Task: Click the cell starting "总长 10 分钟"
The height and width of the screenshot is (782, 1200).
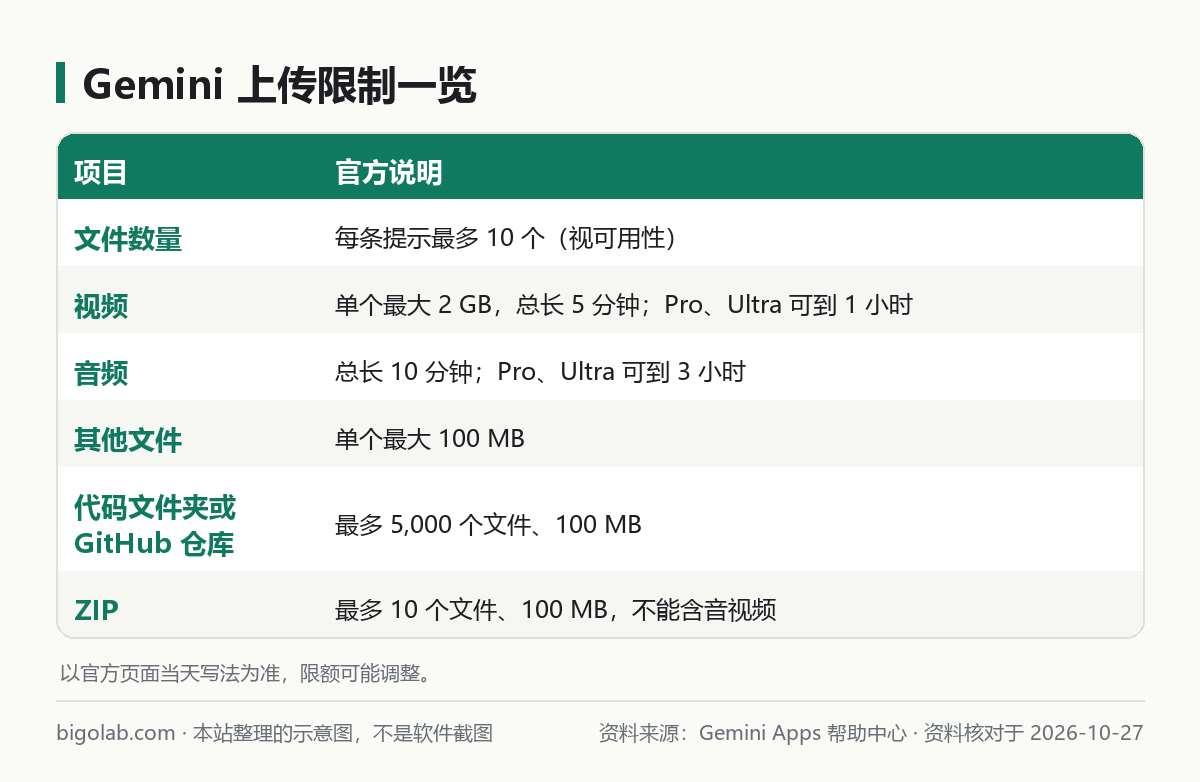Action: pos(540,372)
